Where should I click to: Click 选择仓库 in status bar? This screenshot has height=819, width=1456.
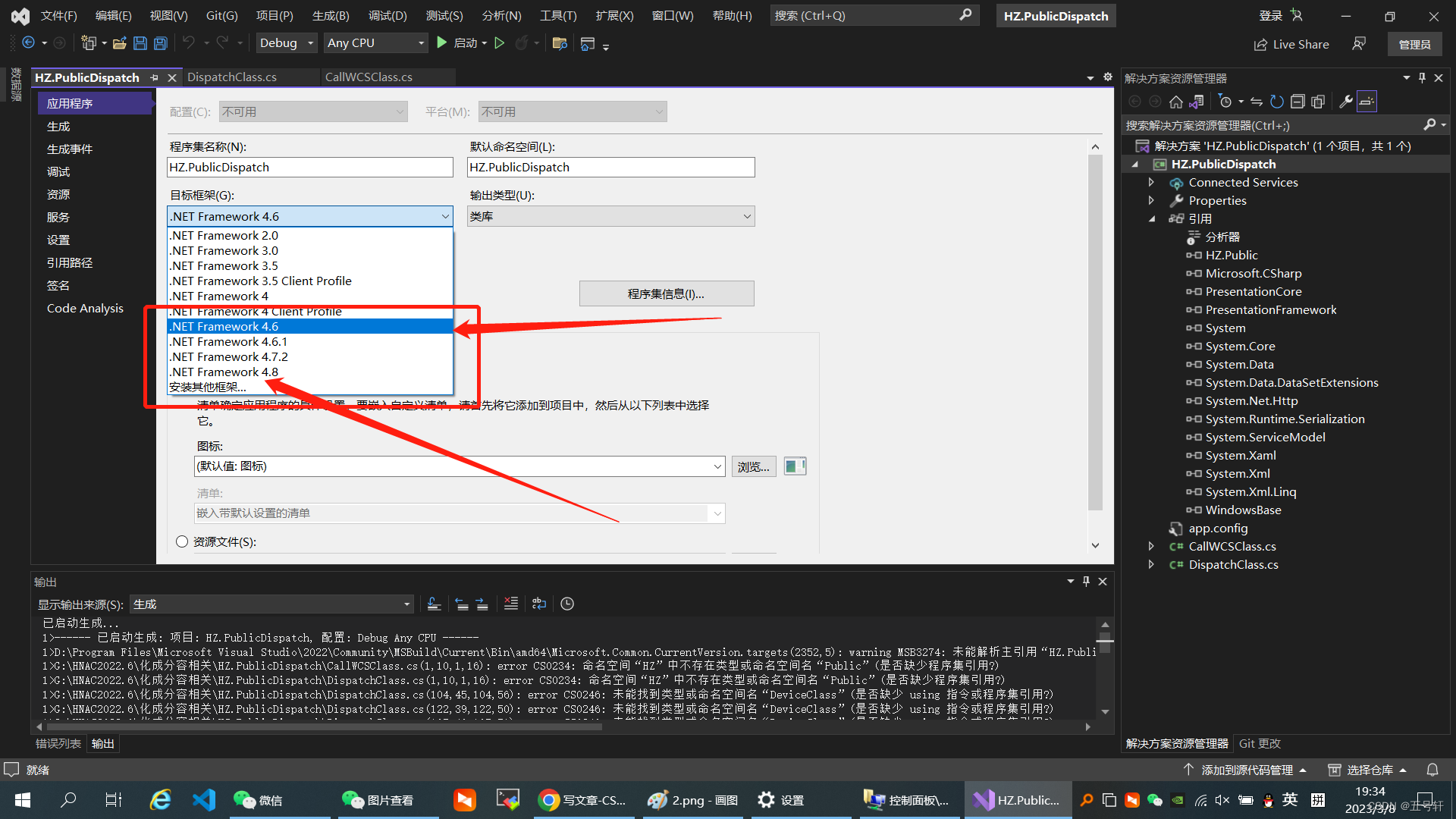[1367, 770]
